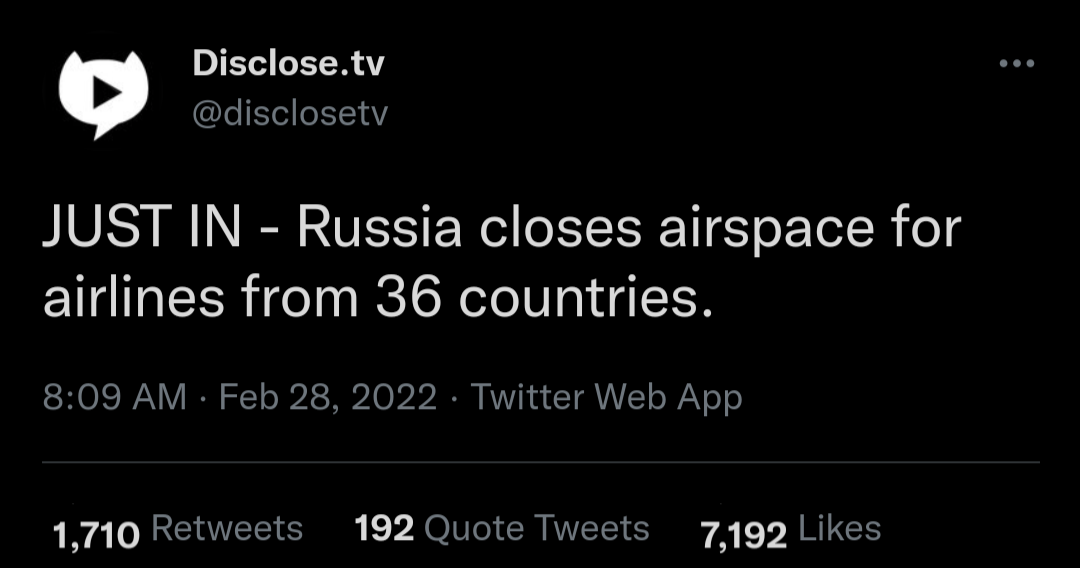
Task: Click the Feb 28, 2022 date
Action: pyautogui.click(x=327, y=398)
